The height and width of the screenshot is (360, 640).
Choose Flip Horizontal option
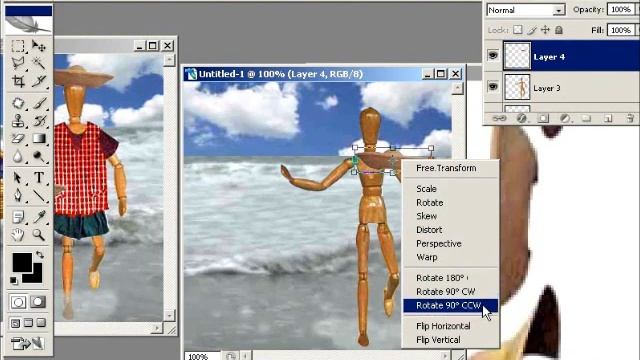tap(443, 326)
